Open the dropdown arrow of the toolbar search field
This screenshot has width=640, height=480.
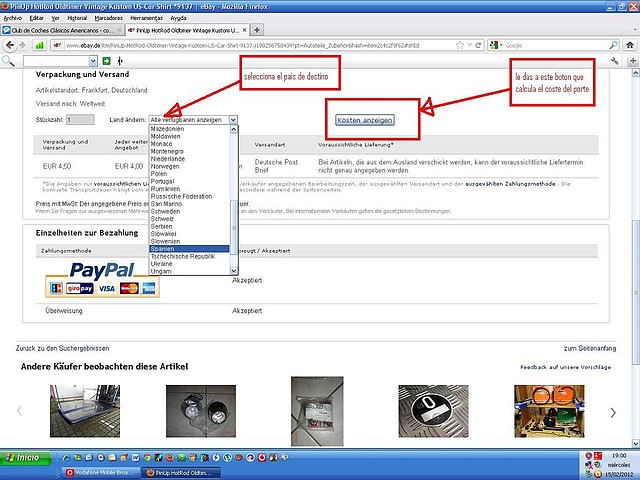pos(93,61)
